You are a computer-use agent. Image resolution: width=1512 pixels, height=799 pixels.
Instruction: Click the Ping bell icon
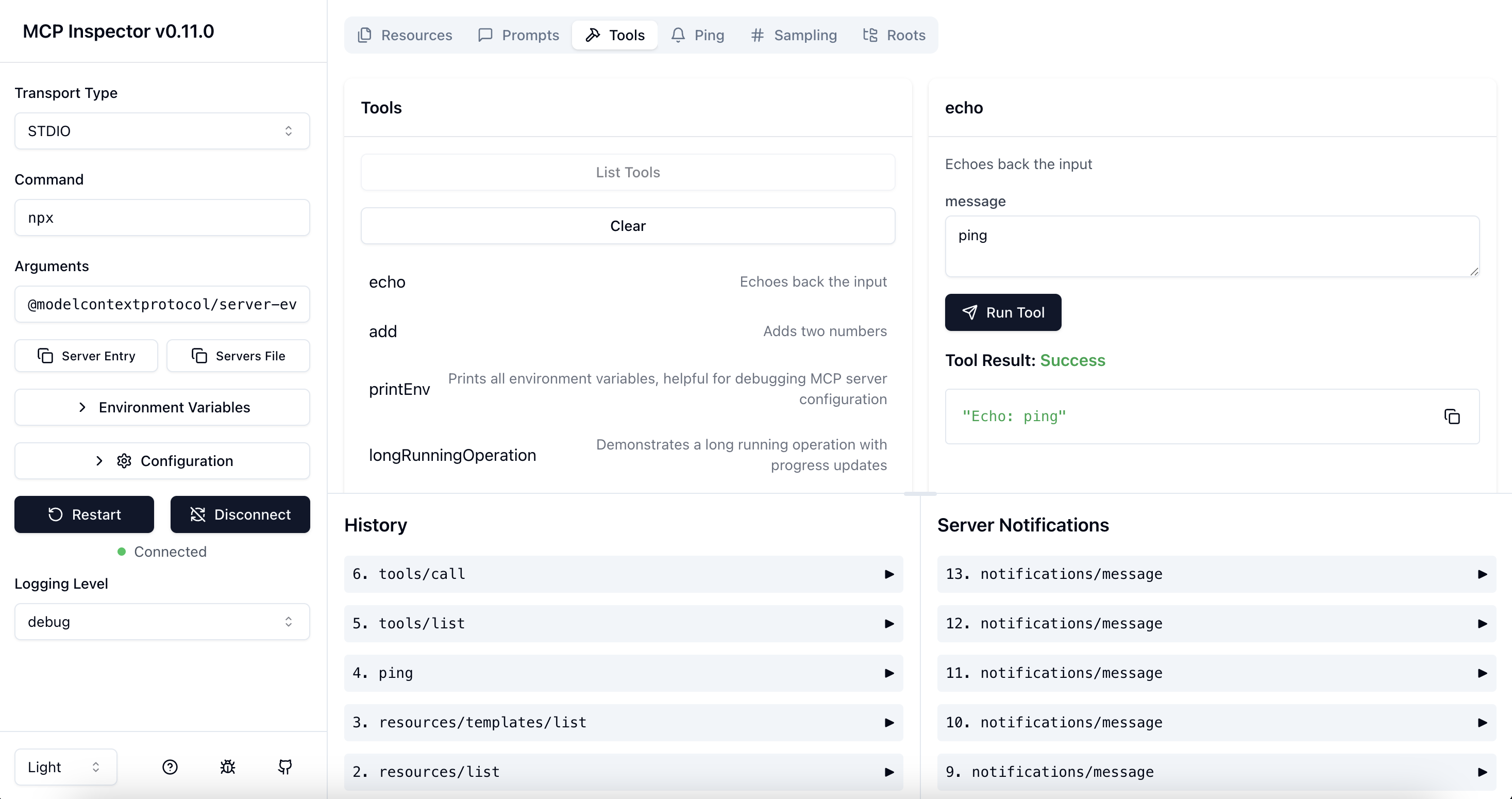[x=678, y=35]
